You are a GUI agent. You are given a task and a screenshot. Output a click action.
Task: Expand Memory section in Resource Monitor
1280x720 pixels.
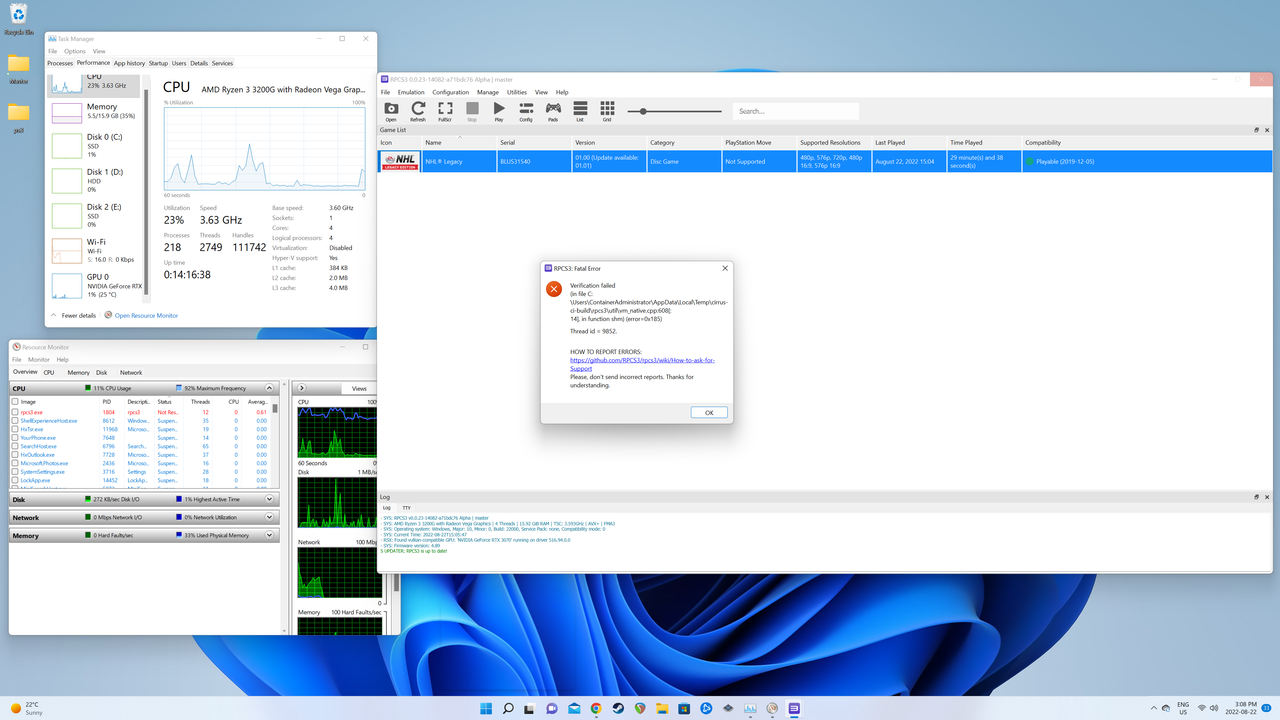269,535
